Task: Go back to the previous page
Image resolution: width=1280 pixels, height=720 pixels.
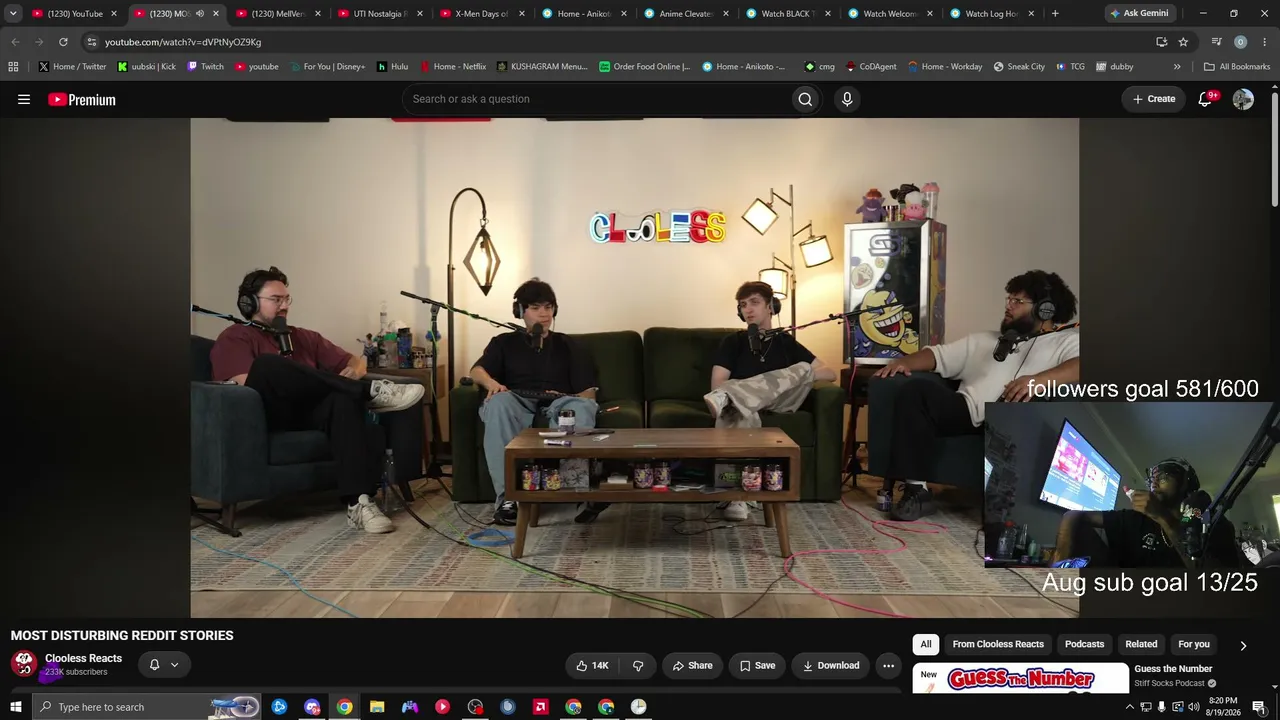Action: (15, 42)
